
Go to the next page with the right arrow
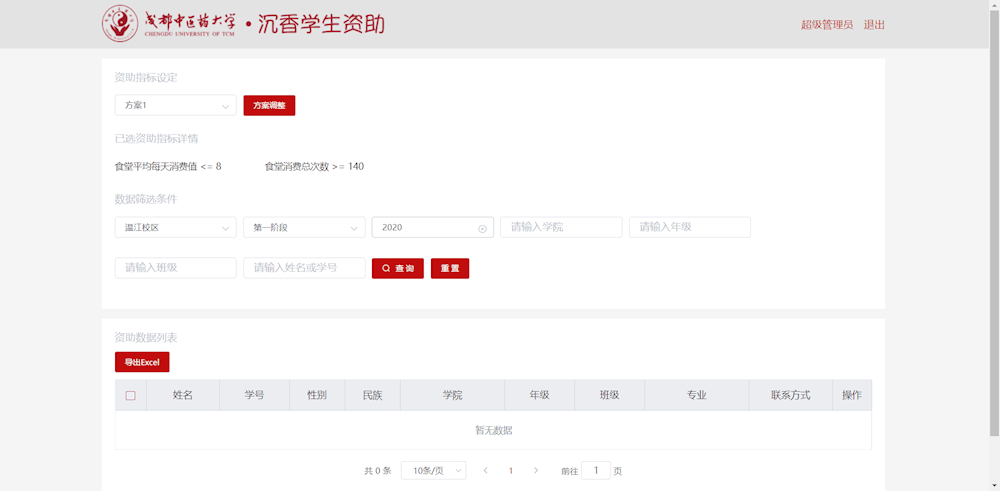pyautogui.click(x=536, y=470)
